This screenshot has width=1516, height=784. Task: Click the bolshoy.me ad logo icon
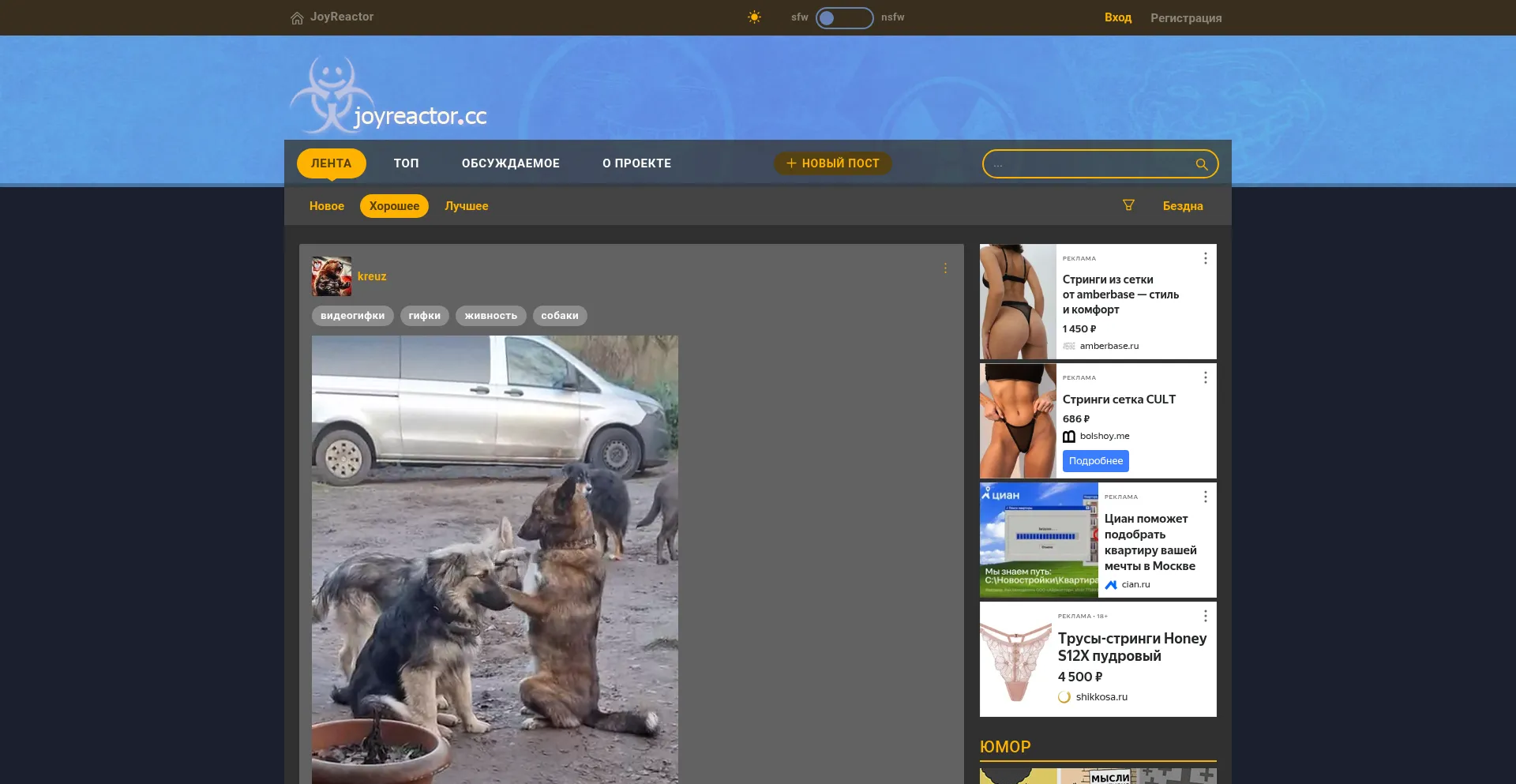1069,437
